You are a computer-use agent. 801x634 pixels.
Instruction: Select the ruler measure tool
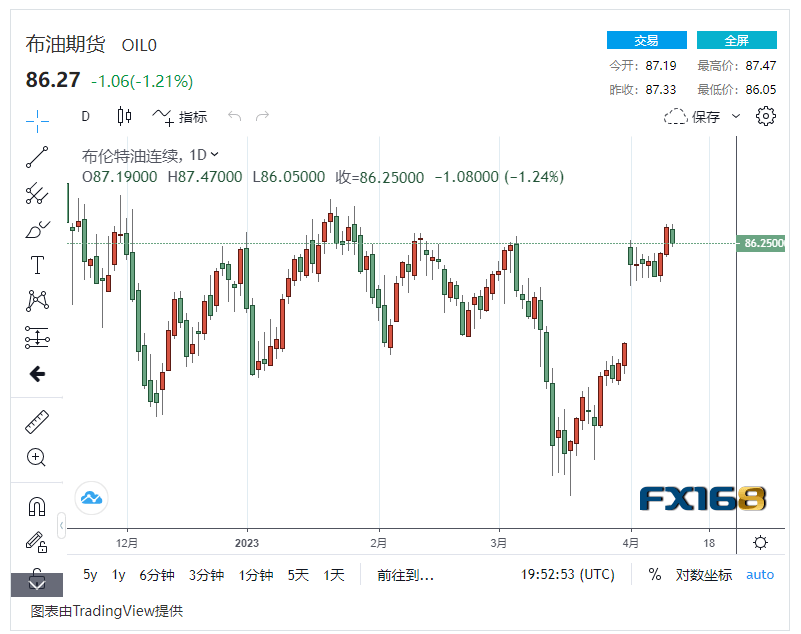37,421
